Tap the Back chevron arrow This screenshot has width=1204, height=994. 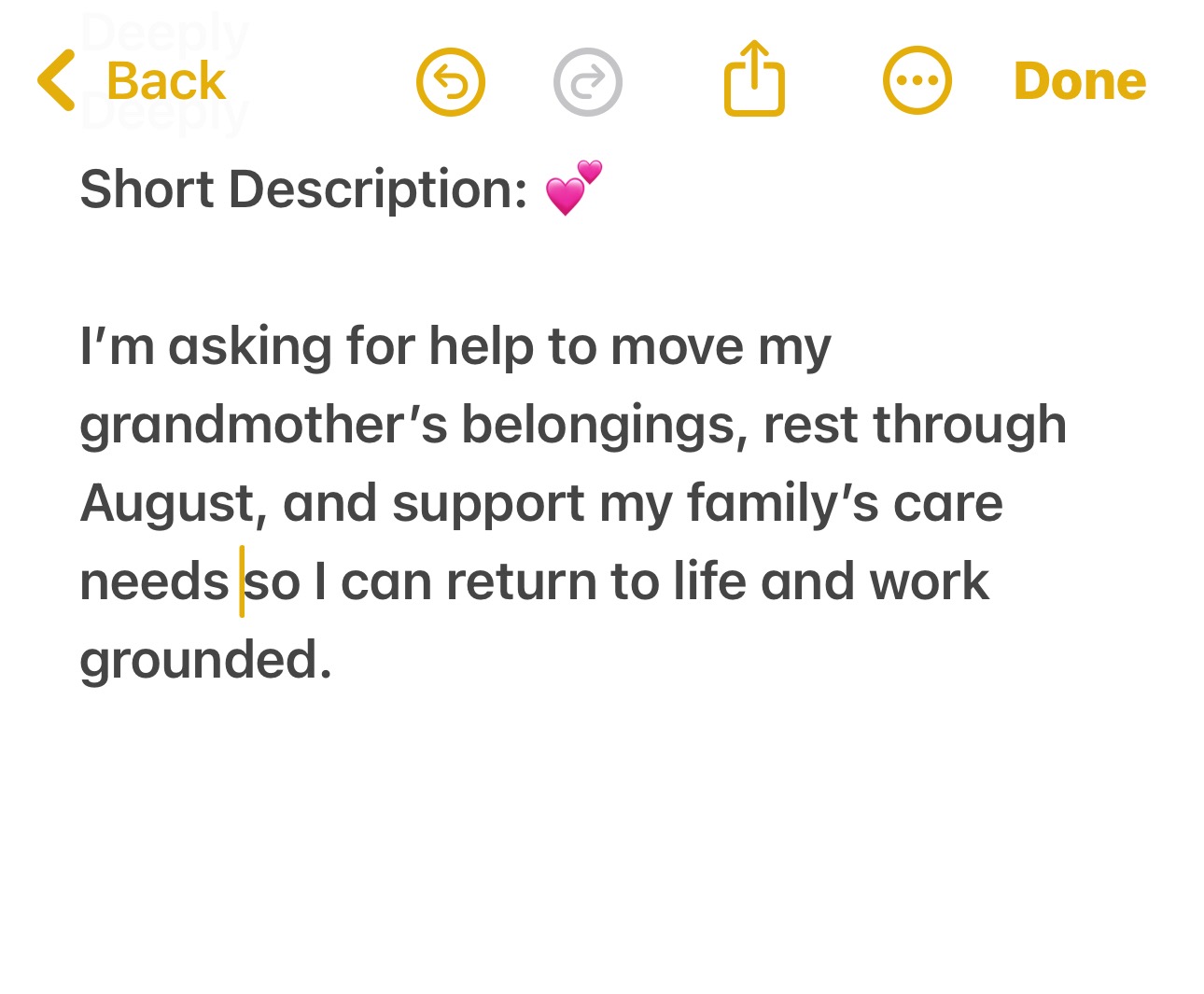[56, 81]
